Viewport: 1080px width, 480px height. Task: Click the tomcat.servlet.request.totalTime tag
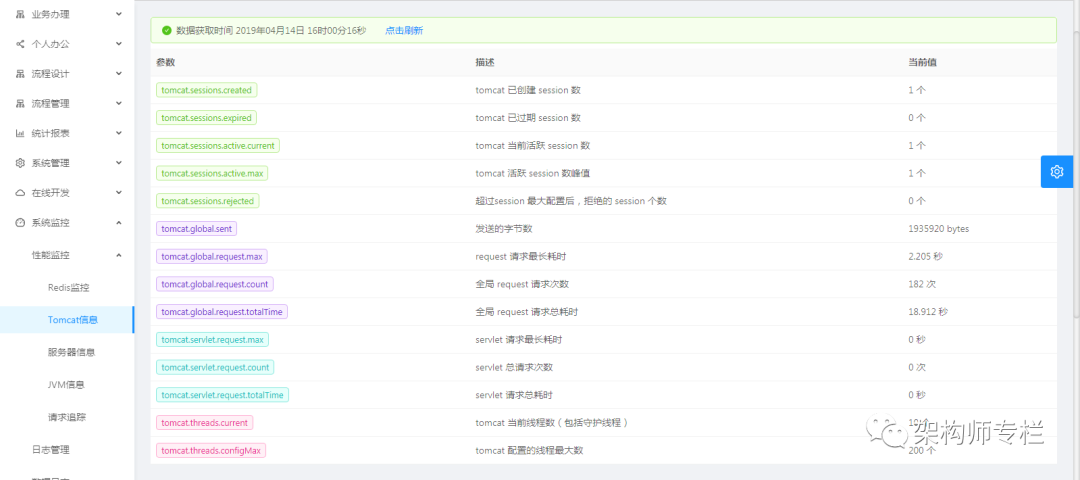[x=222, y=395]
